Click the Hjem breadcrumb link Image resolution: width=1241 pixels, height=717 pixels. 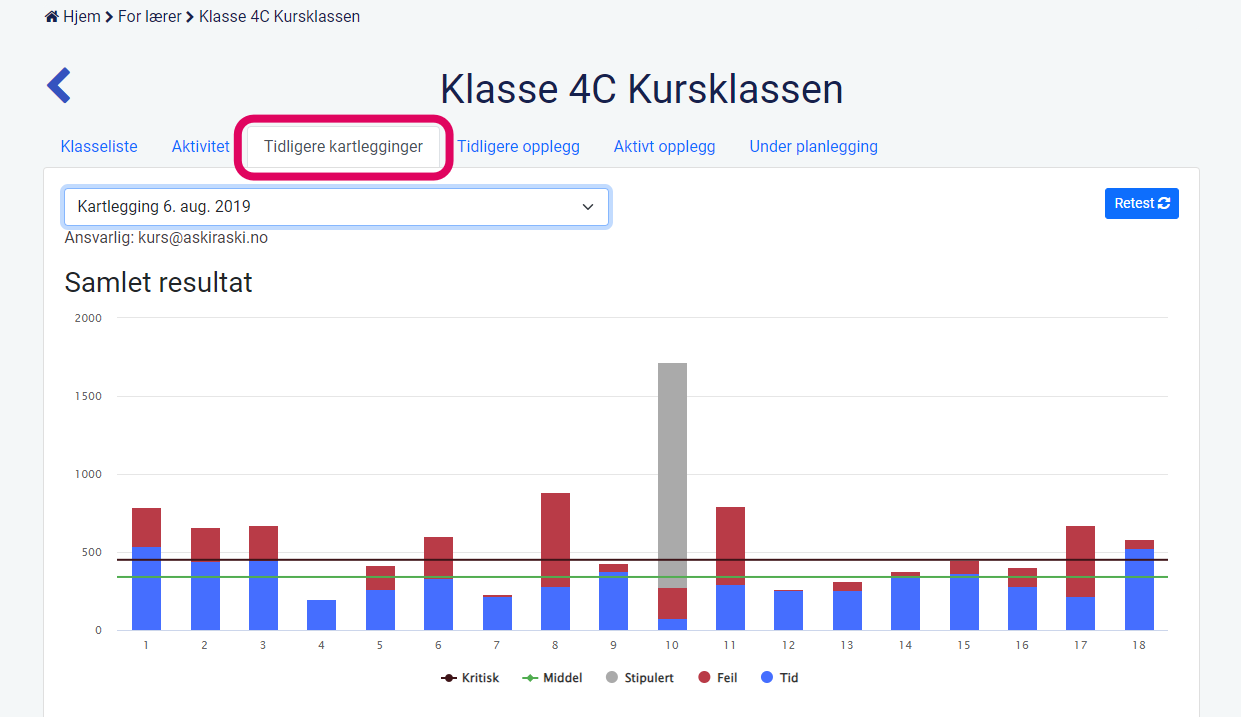pyautogui.click(x=81, y=17)
